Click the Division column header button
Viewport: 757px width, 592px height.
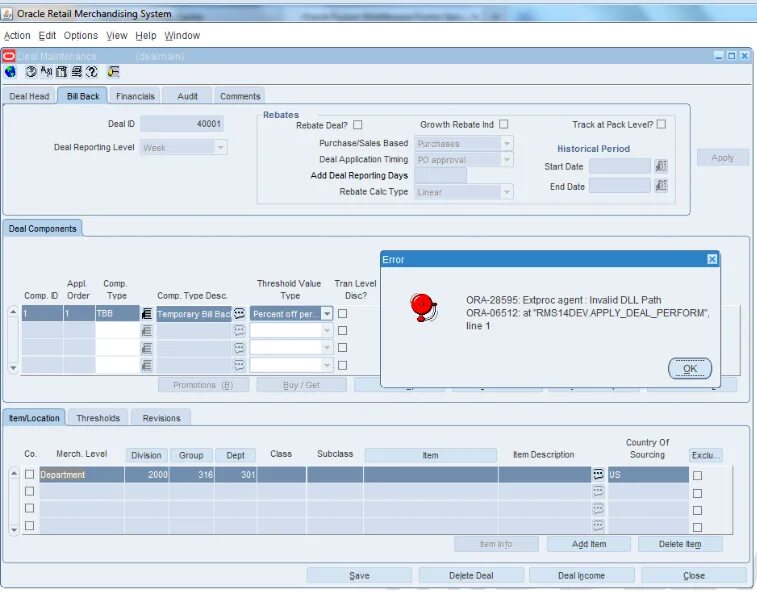146,455
